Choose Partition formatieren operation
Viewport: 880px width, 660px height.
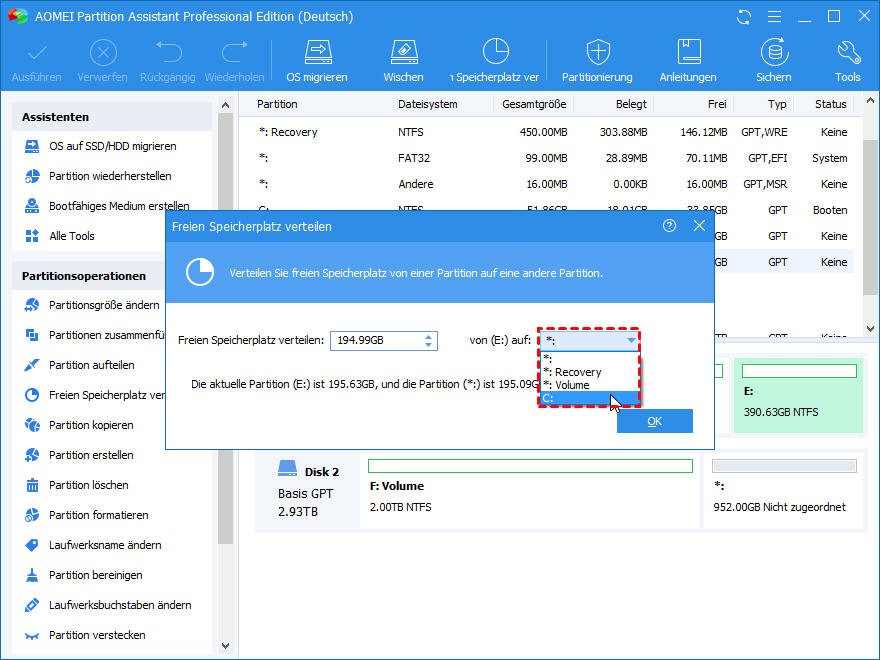[87, 515]
